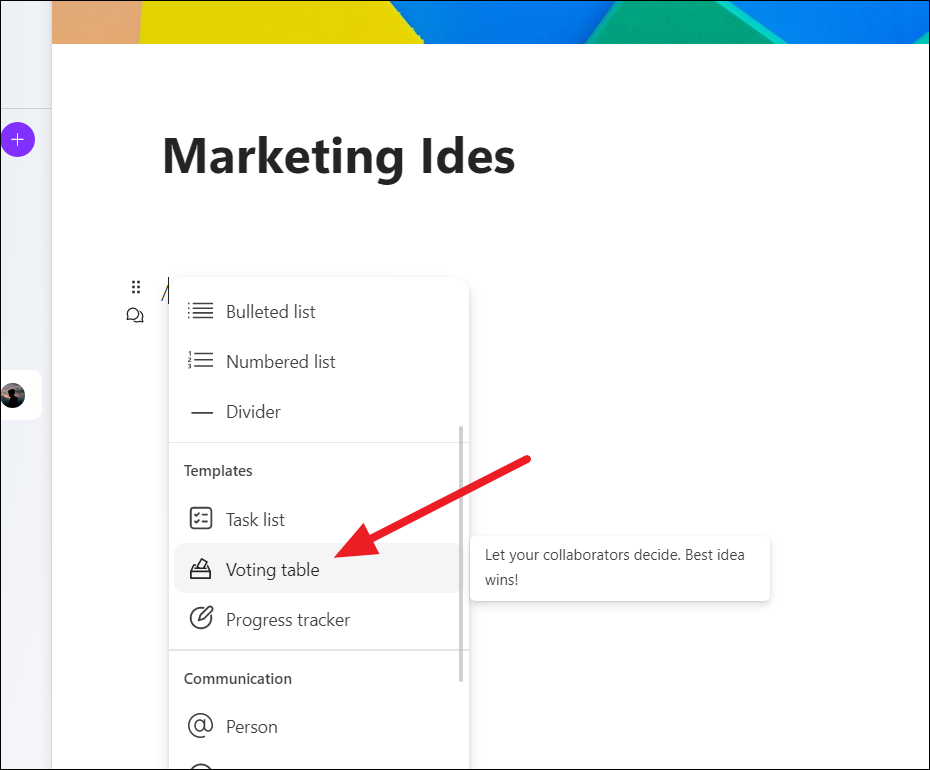Click the Person at-sign icon
Viewport: 930px width, 770px height.
(200, 726)
